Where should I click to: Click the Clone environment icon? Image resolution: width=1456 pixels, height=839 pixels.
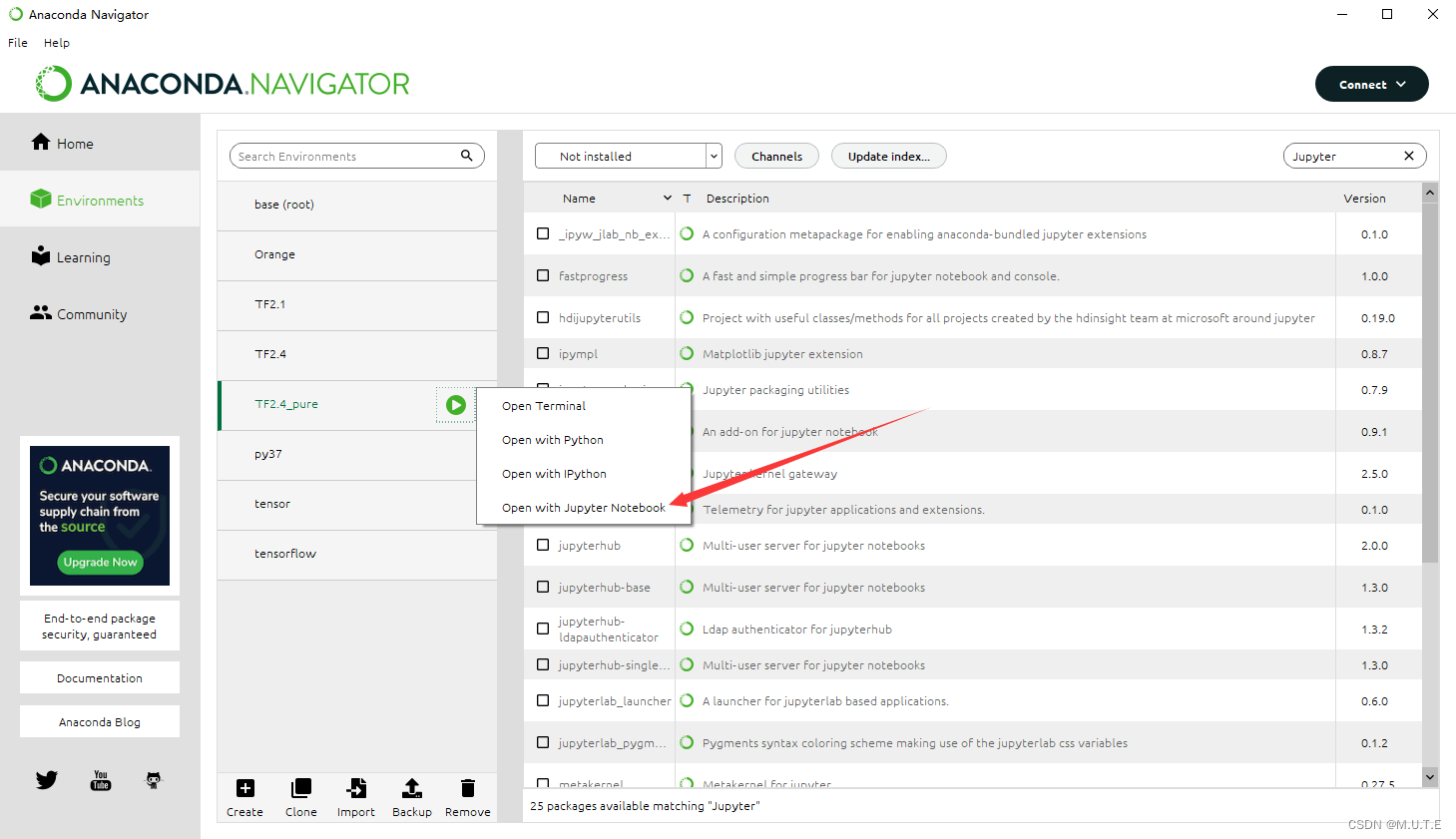(300, 788)
